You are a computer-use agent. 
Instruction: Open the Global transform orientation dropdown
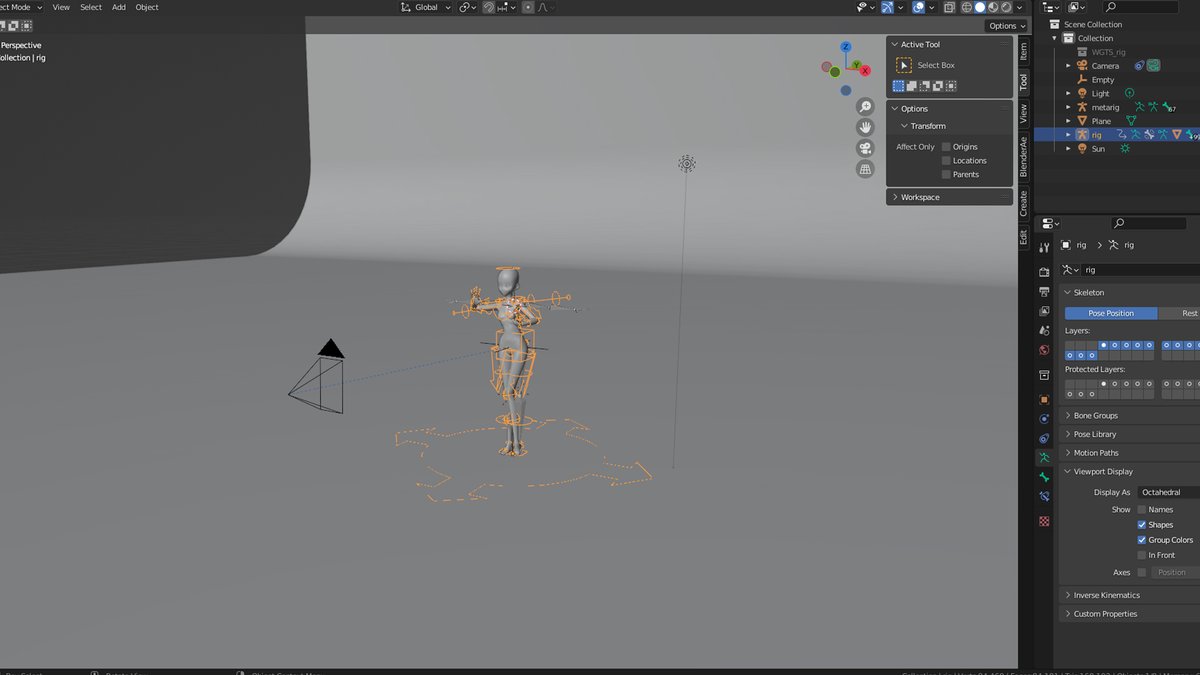click(x=426, y=7)
